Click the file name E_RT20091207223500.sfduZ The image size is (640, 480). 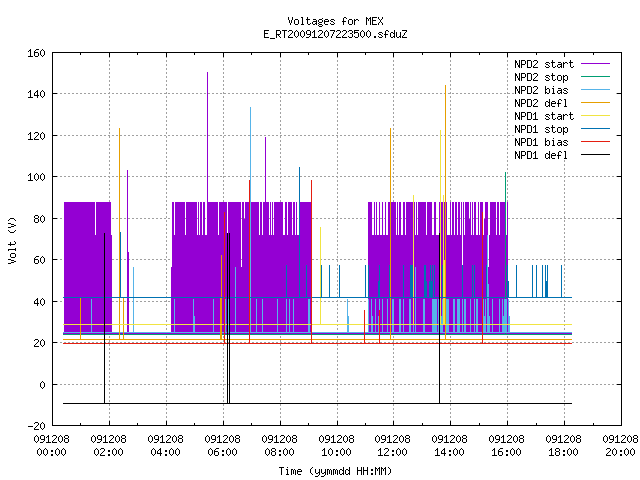click(x=335, y=34)
